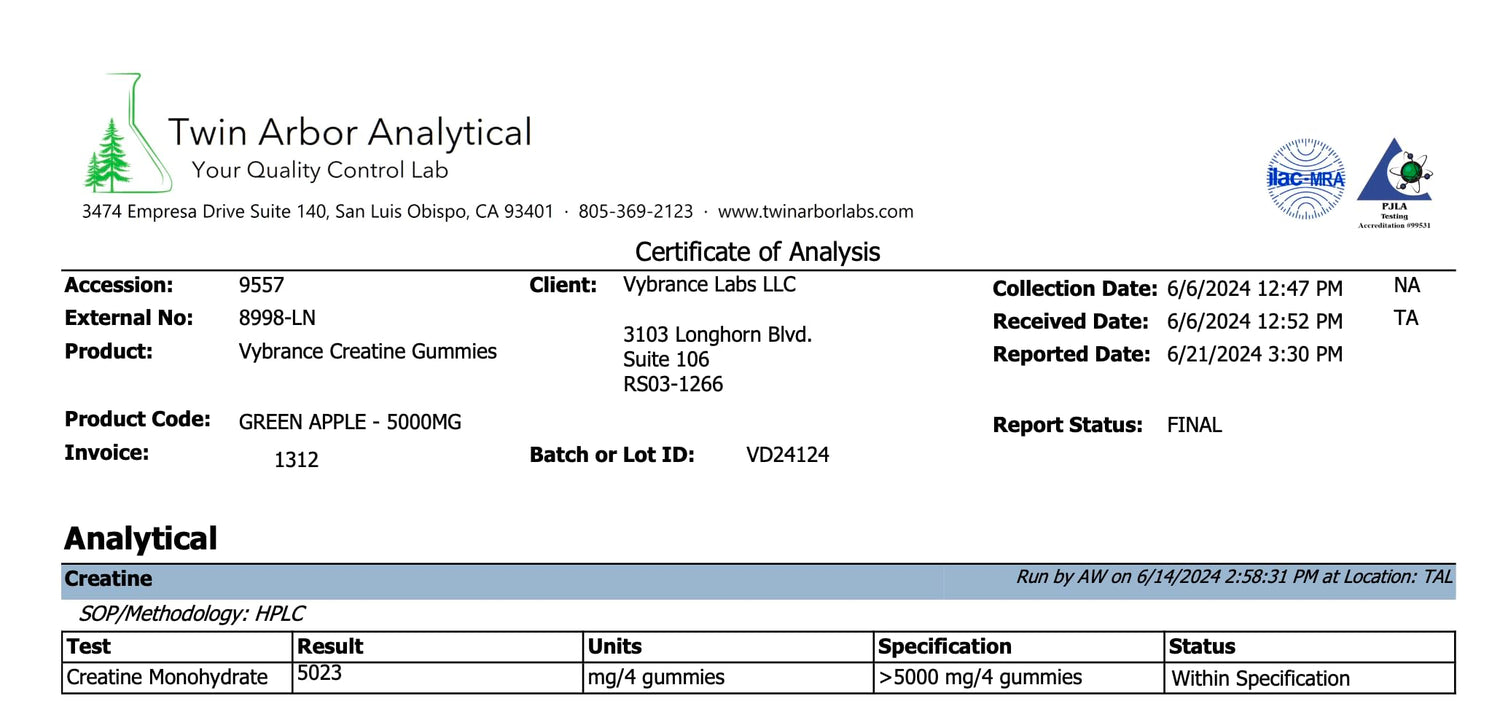
Task: Select the External No value 8998-LN
Action: point(277,319)
